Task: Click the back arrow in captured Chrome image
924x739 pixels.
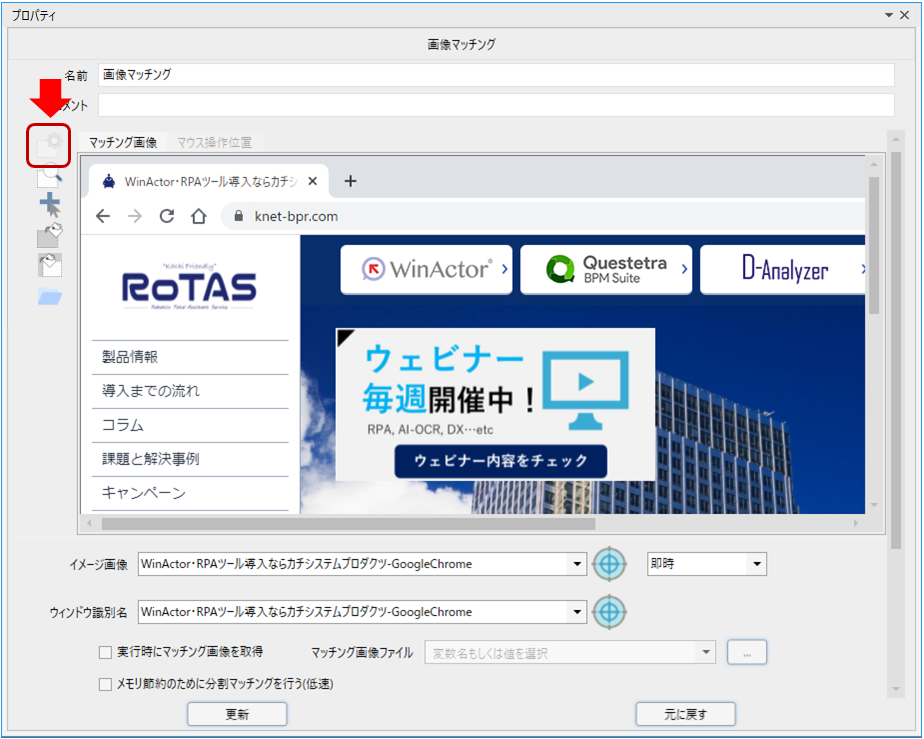Action: pos(103,216)
